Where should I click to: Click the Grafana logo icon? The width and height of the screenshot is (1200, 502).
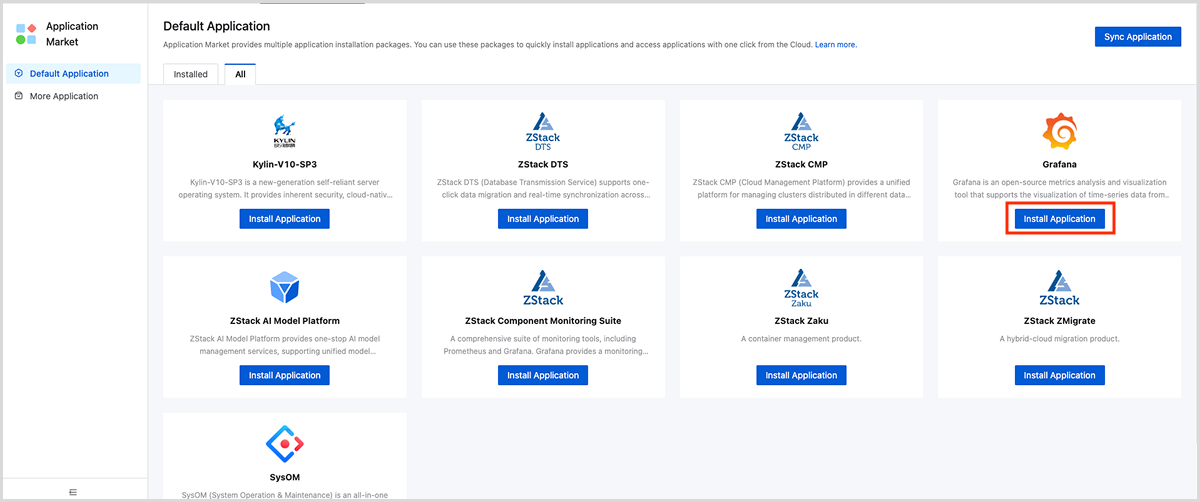click(x=1059, y=131)
